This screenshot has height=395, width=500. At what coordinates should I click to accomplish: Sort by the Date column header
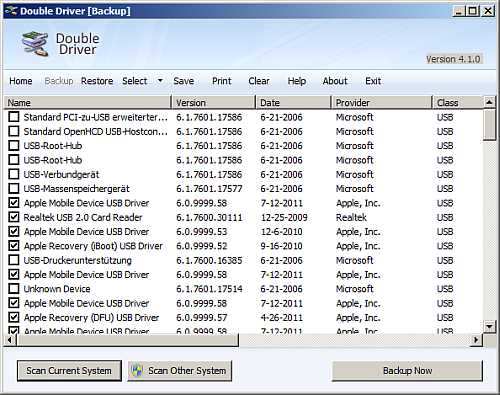pos(293,103)
